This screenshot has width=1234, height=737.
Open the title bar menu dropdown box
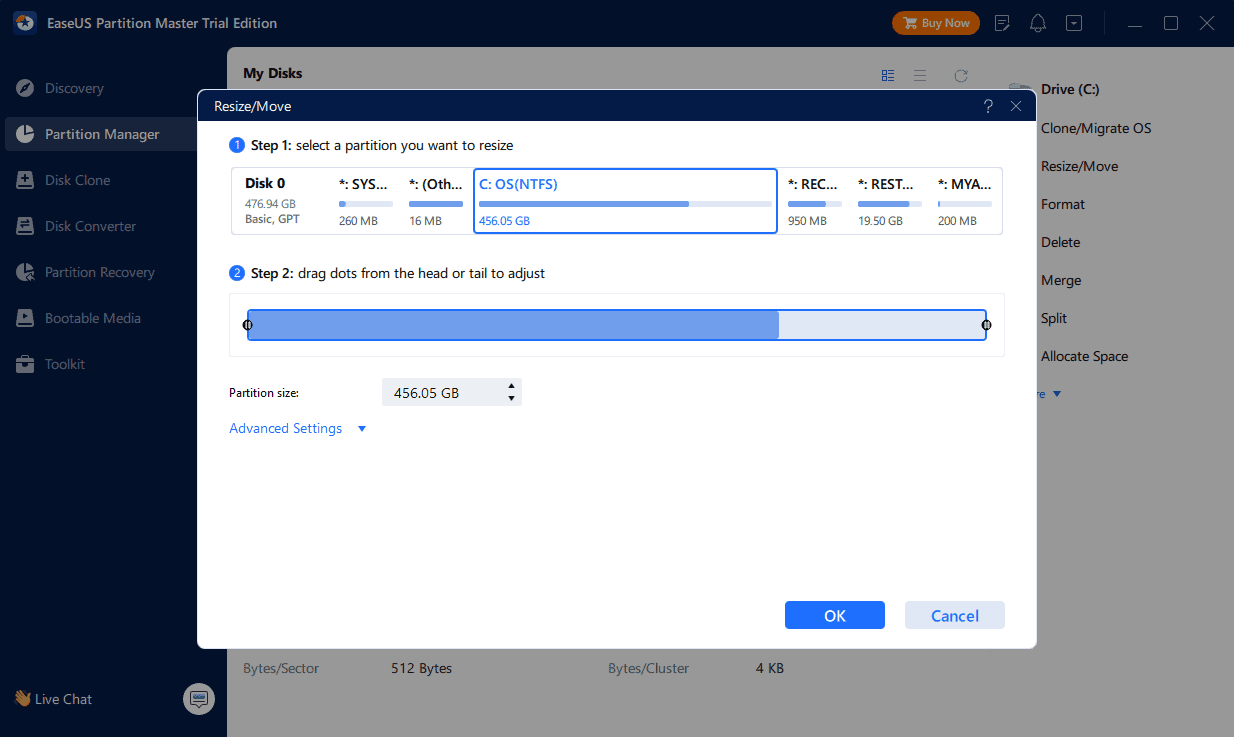pyautogui.click(x=1073, y=23)
